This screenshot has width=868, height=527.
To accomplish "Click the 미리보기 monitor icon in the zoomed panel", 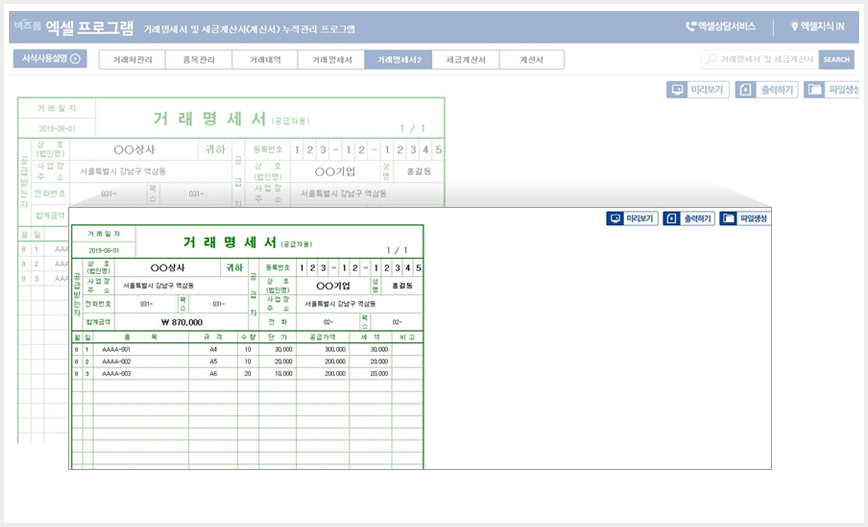I will point(614,219).
